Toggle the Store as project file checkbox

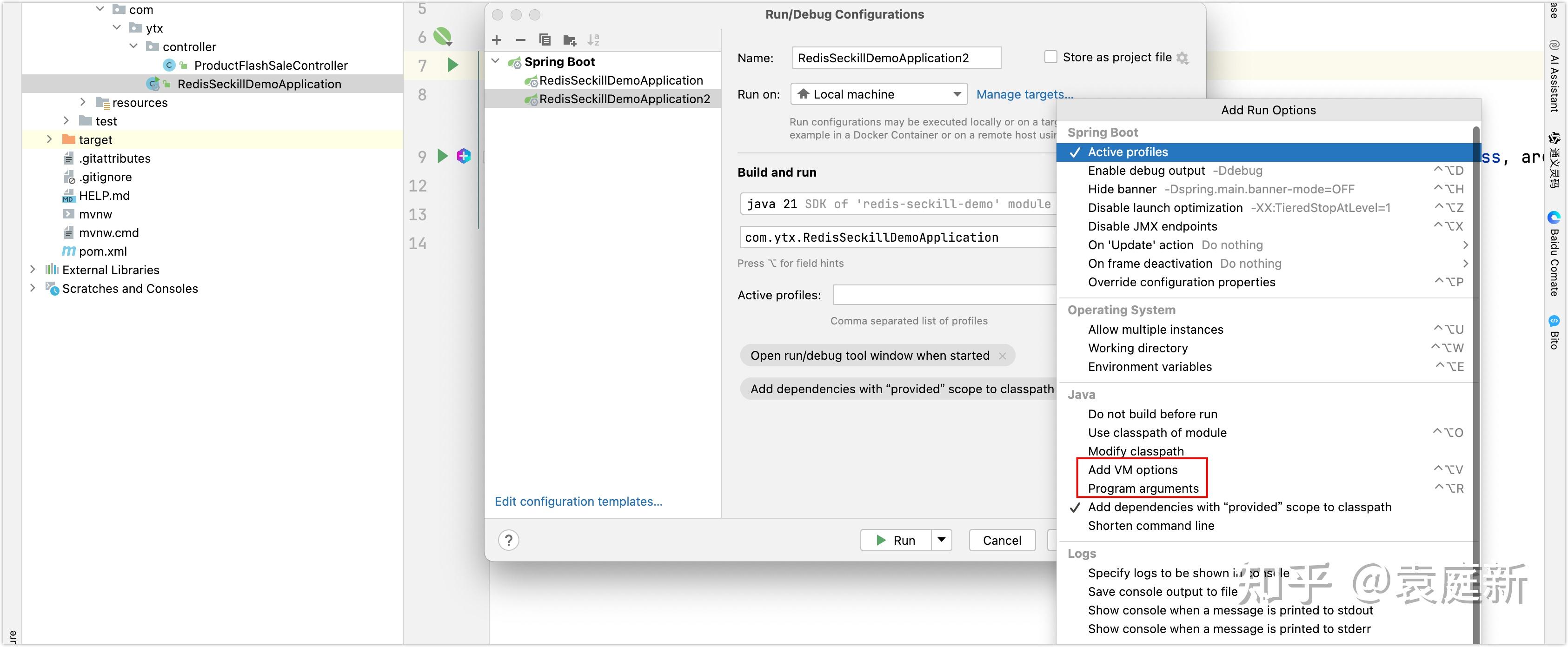(x=1050, y=57)
